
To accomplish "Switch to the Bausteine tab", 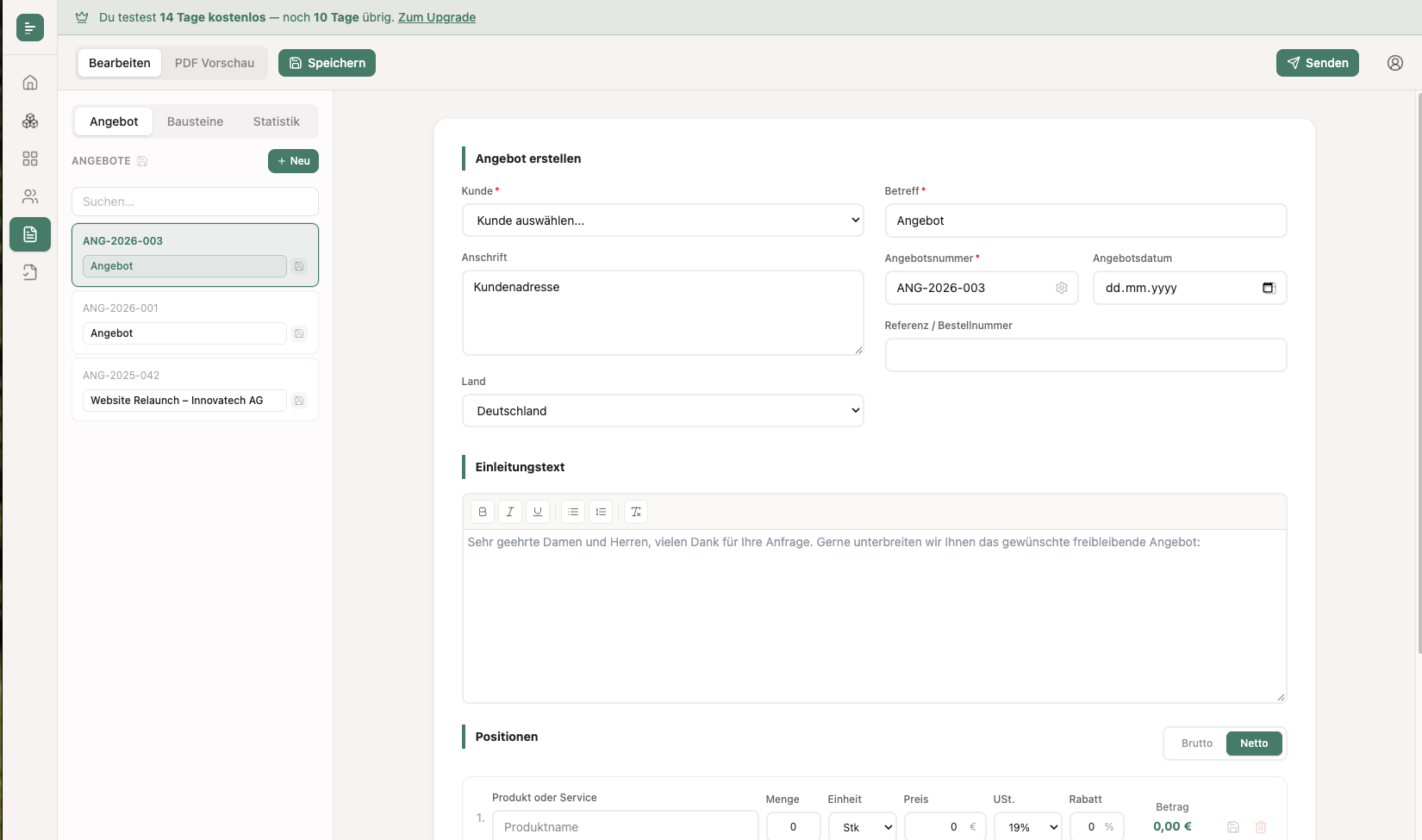I will point(195,121).
